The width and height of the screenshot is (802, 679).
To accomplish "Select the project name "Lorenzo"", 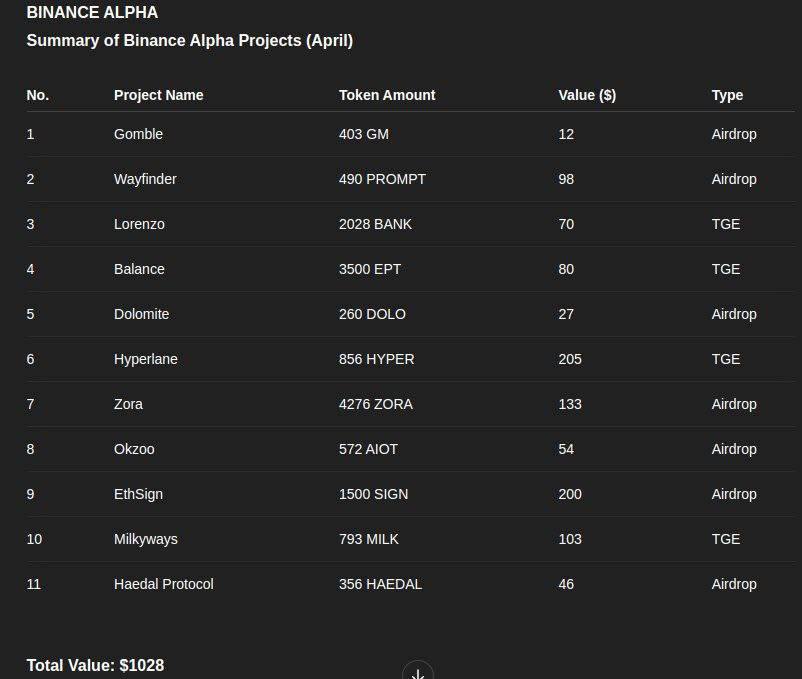I will [x=139, y=224].
